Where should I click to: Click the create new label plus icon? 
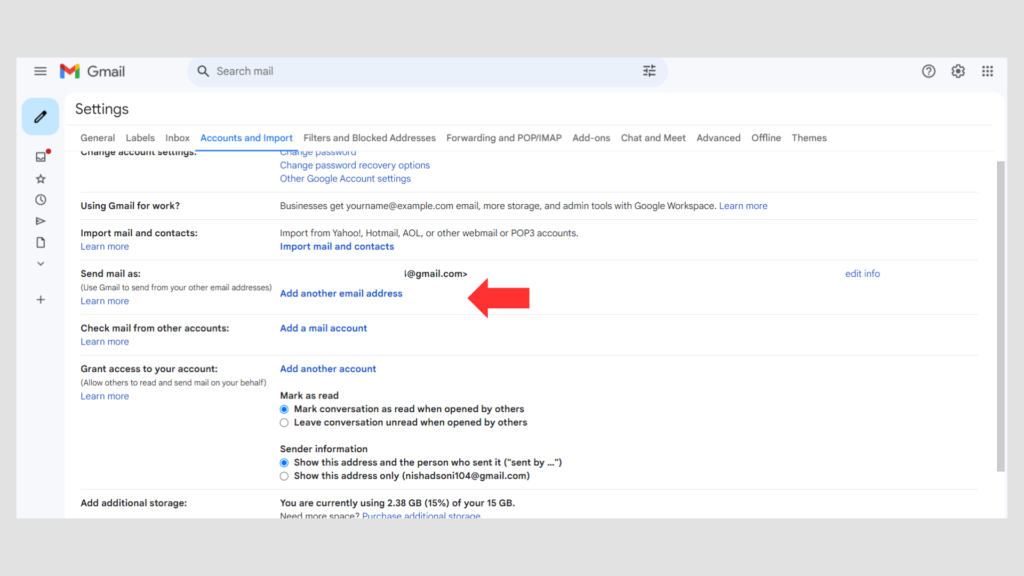40,300
